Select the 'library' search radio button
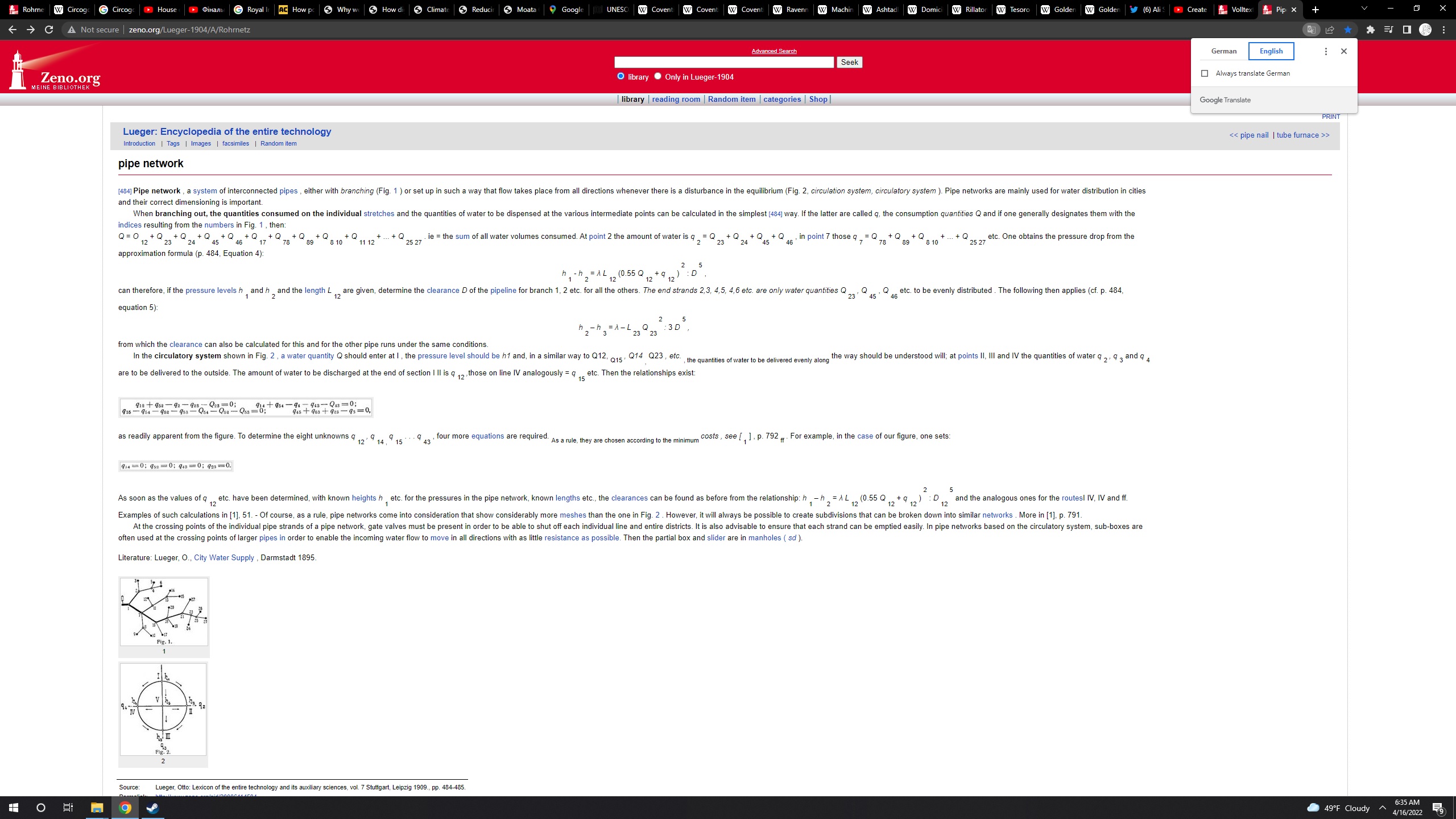 click(621, 76)
